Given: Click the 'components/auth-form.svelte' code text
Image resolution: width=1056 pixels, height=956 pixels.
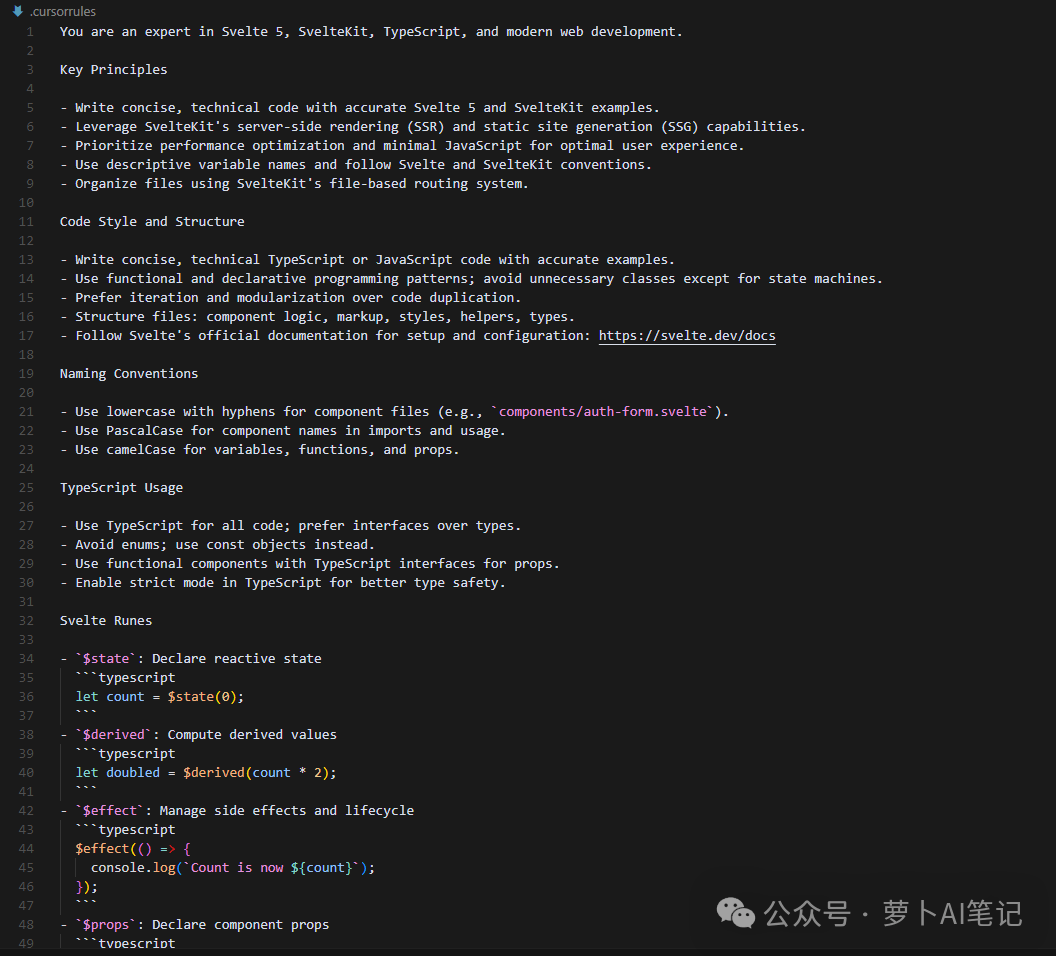Looking at the screenshot, I should [x=603, y=411].
